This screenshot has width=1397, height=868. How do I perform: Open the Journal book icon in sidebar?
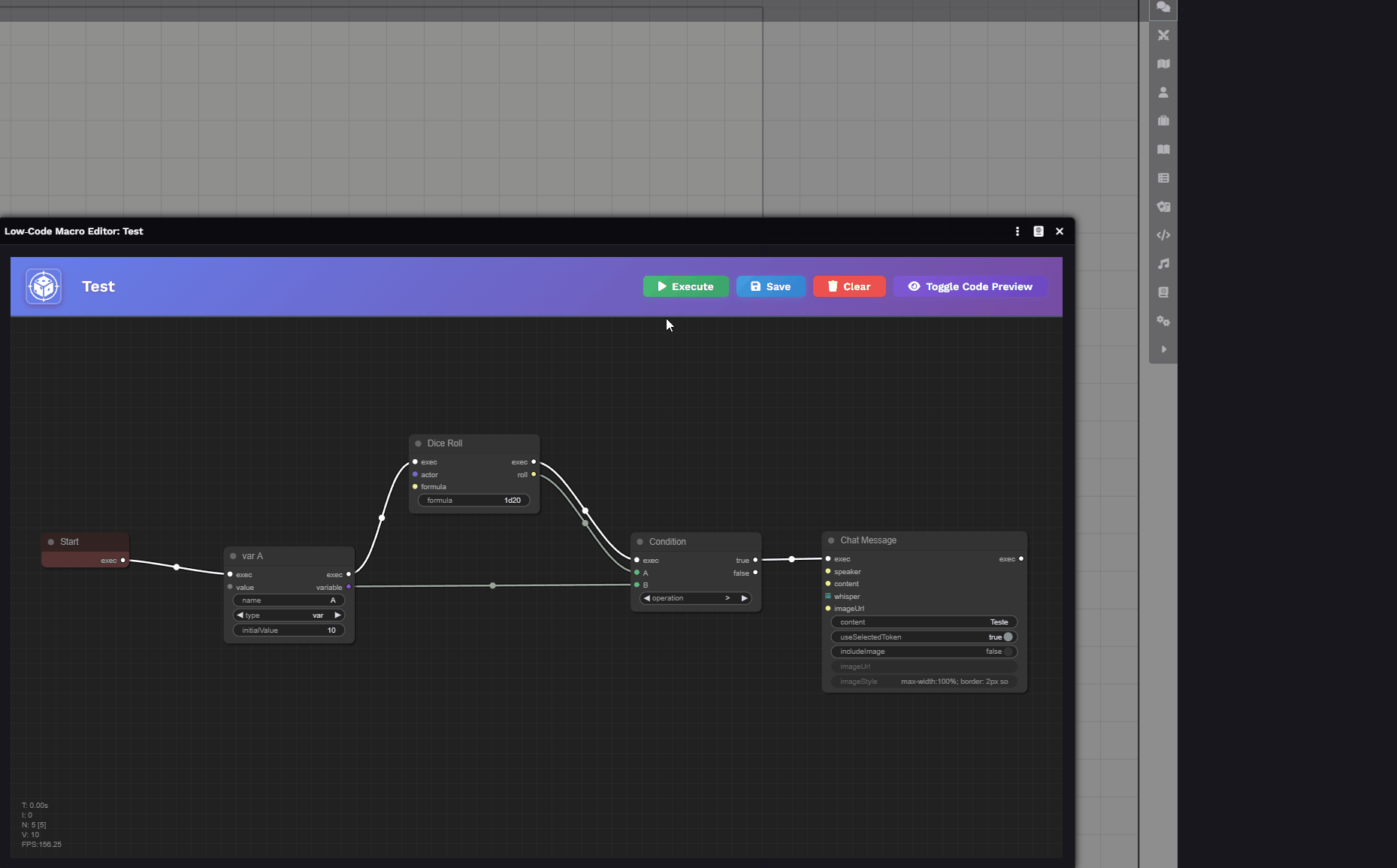pos(1163,150)
